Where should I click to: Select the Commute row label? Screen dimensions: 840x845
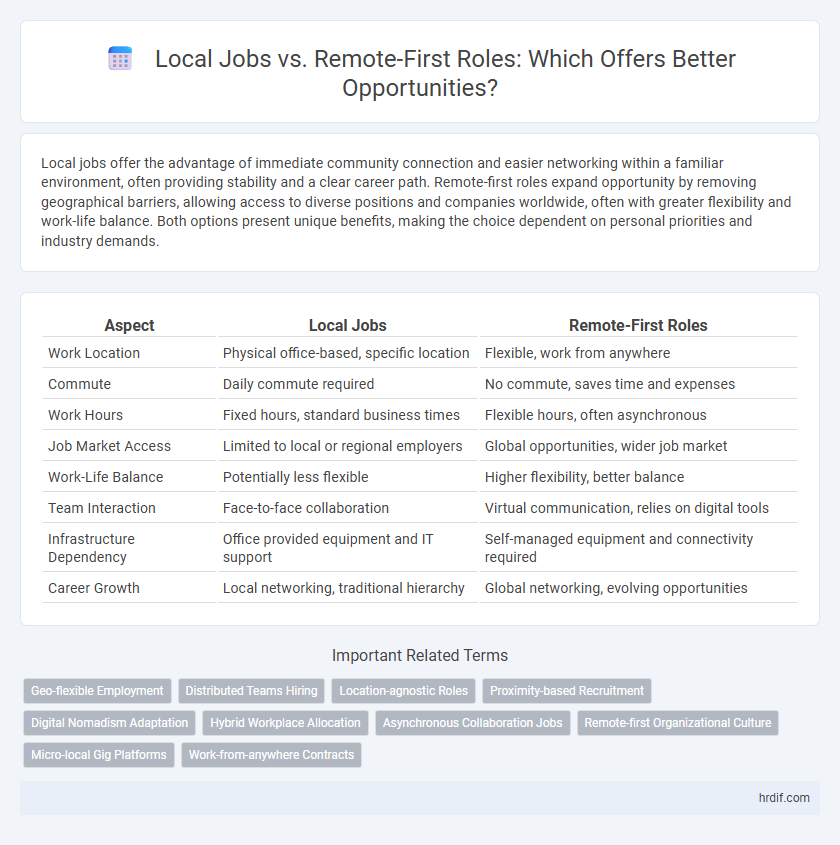(x=79, y=384)
